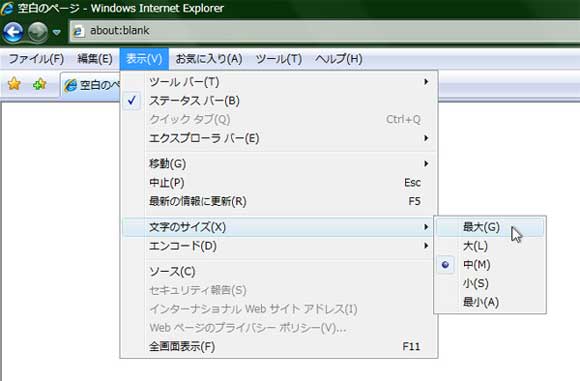Open the recent pages dropdown arrow
The width and height of the screenshot is (580, 381).
[57, 33]
